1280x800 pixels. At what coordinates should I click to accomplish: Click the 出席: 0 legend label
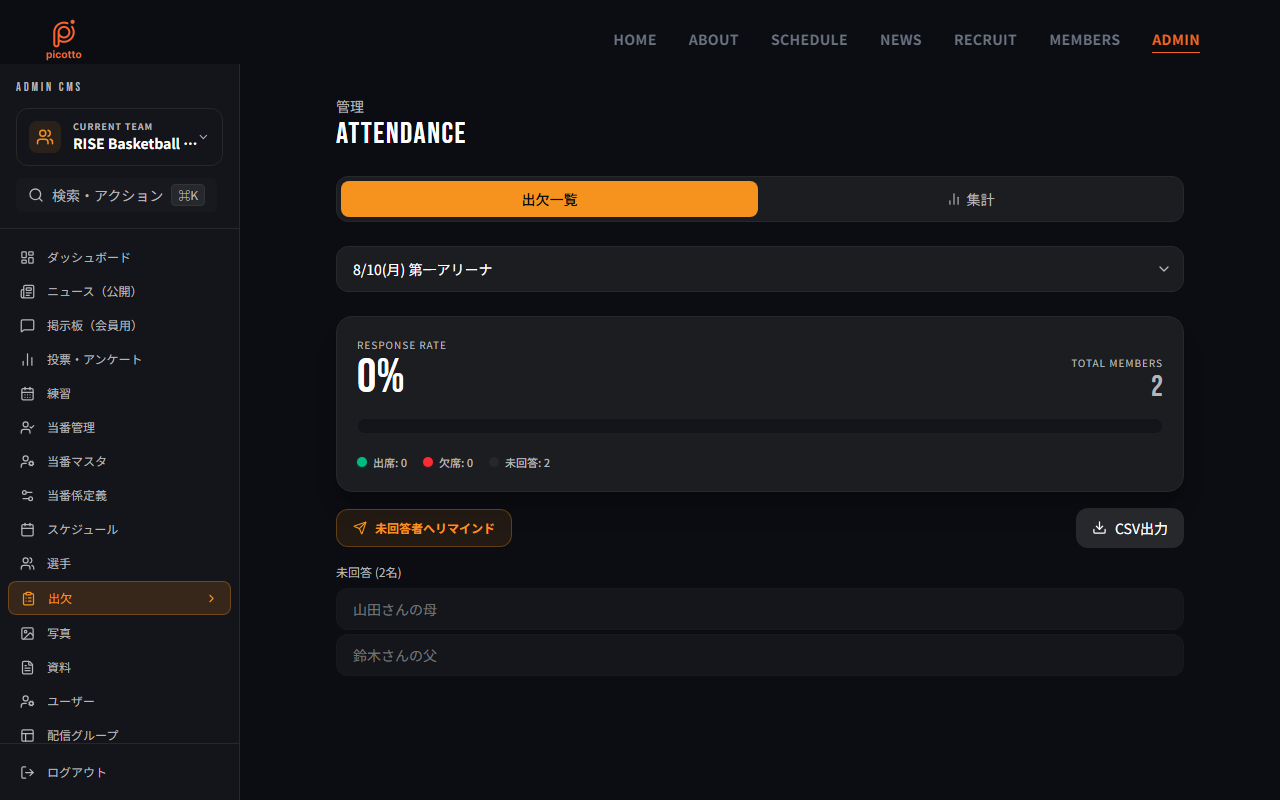pos(390,463)
